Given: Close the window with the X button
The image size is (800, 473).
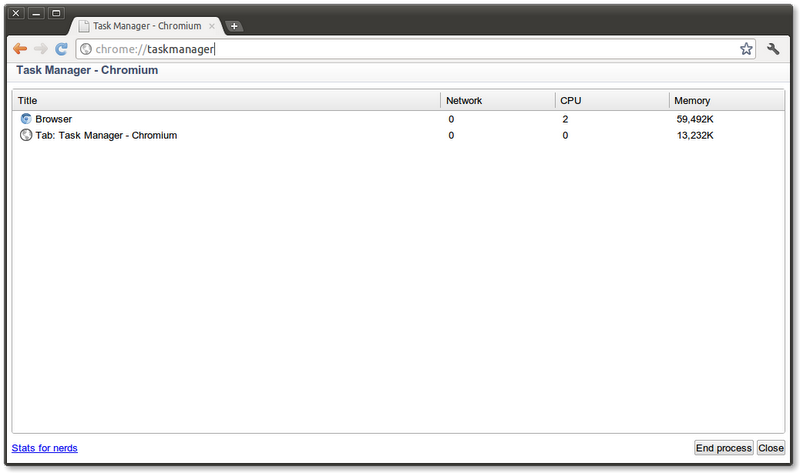Looking at the screenshot, I should pyautogui.click(x=16, y=13).
